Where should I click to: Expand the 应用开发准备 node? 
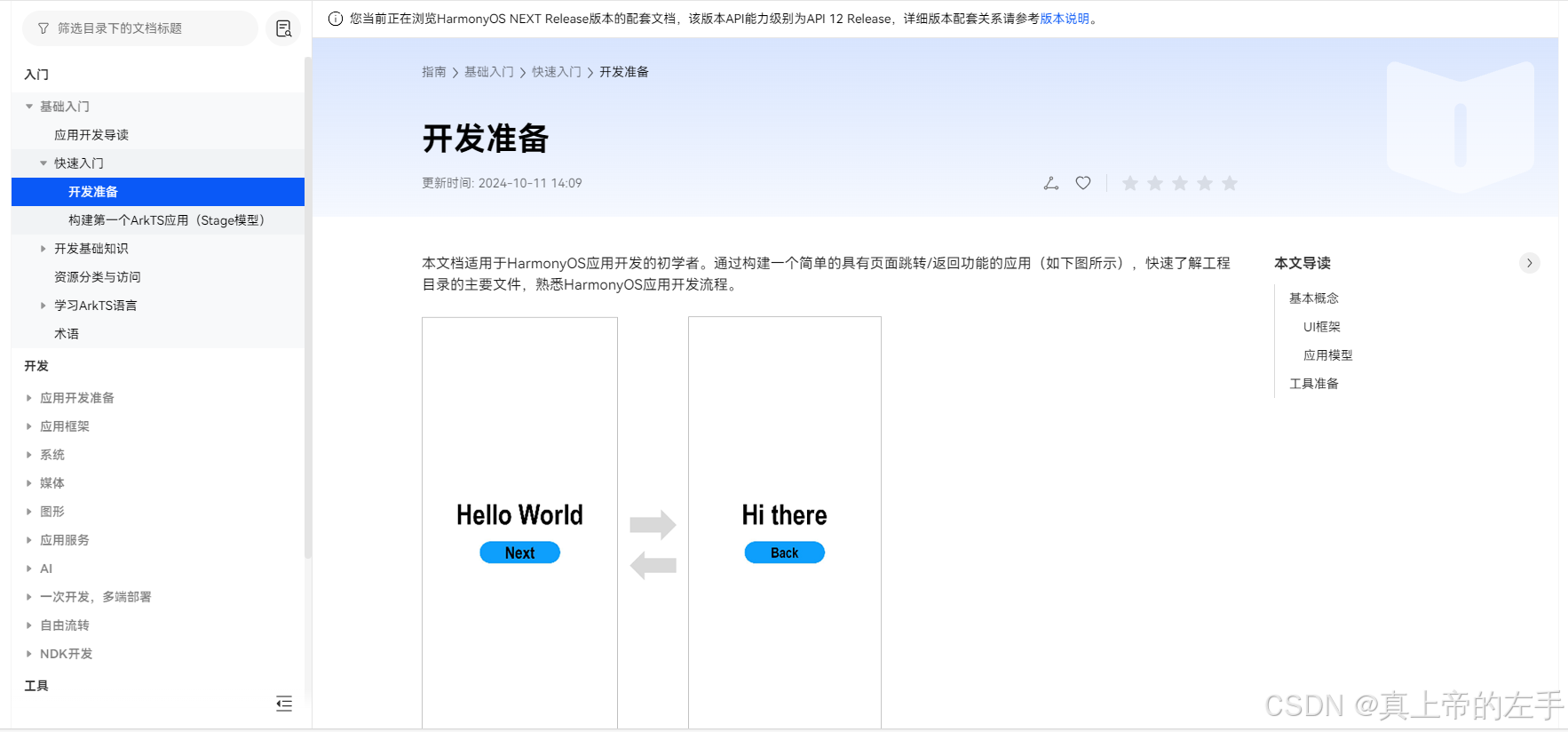point(29,398)
